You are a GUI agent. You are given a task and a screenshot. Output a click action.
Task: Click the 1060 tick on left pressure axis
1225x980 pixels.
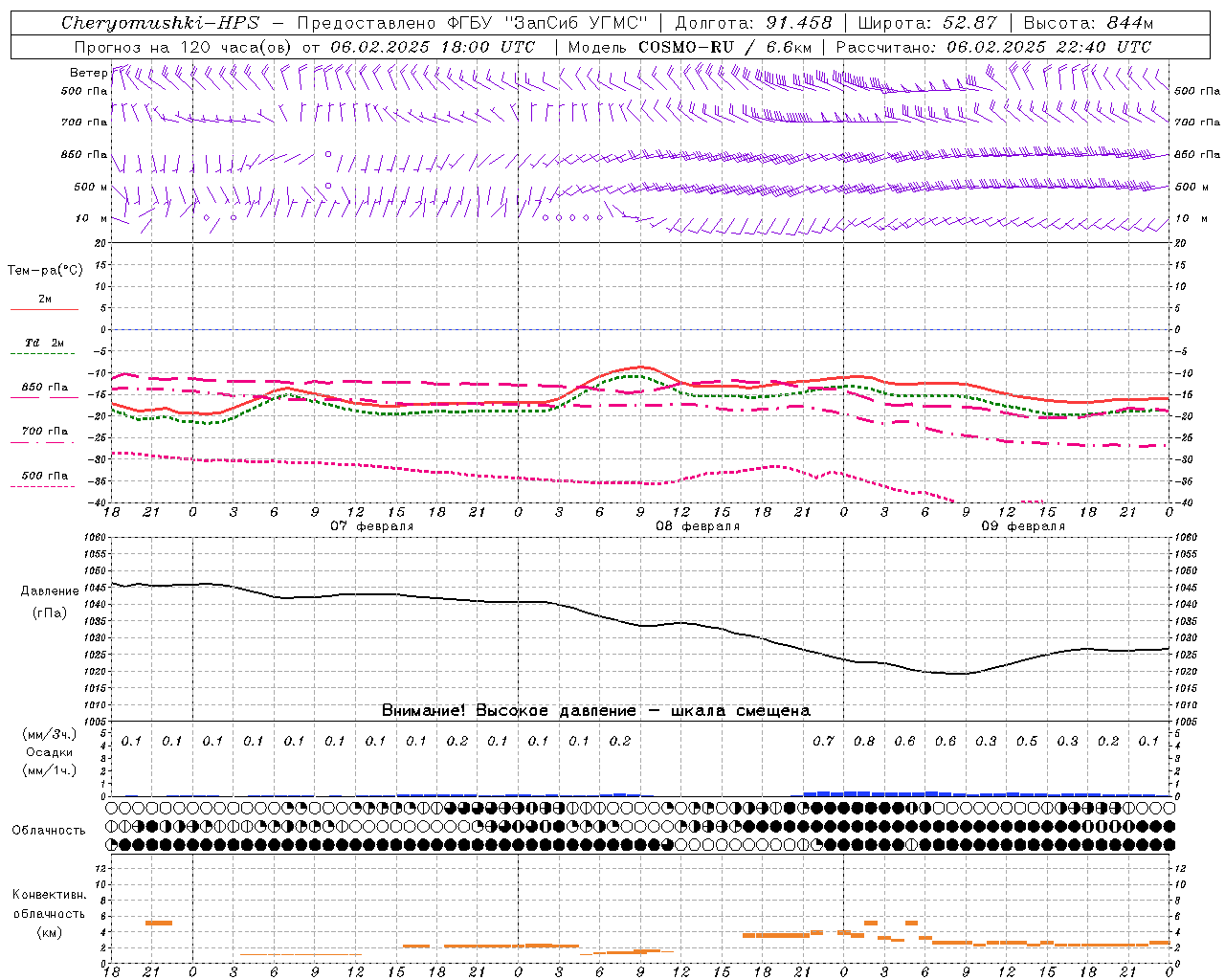coord(96,538)
